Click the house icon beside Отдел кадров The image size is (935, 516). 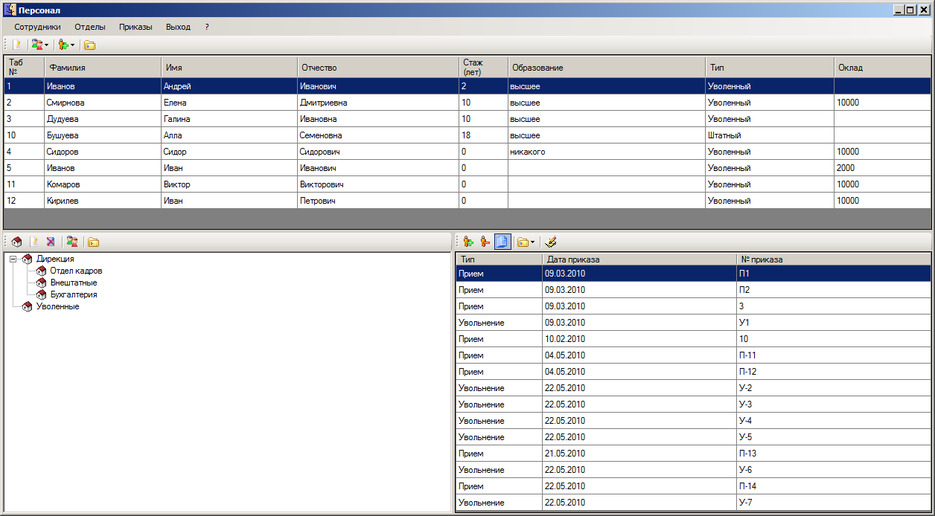pos(41,271)
